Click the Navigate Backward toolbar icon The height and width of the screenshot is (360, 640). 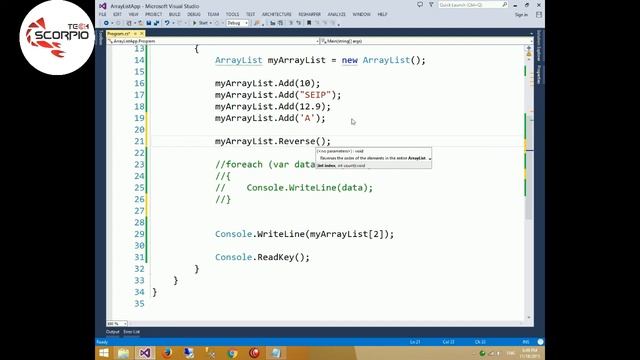(x=106, y=23)
